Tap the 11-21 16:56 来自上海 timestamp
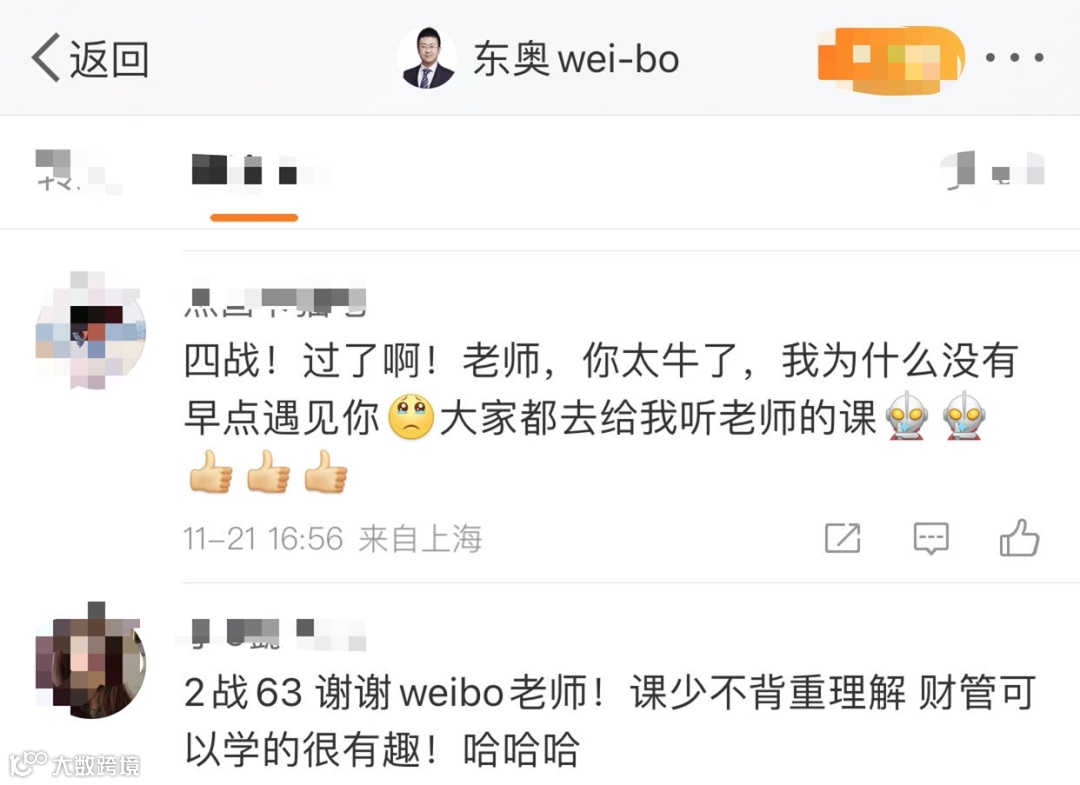Screen dimensions: 1080x785 coord(333,538)
